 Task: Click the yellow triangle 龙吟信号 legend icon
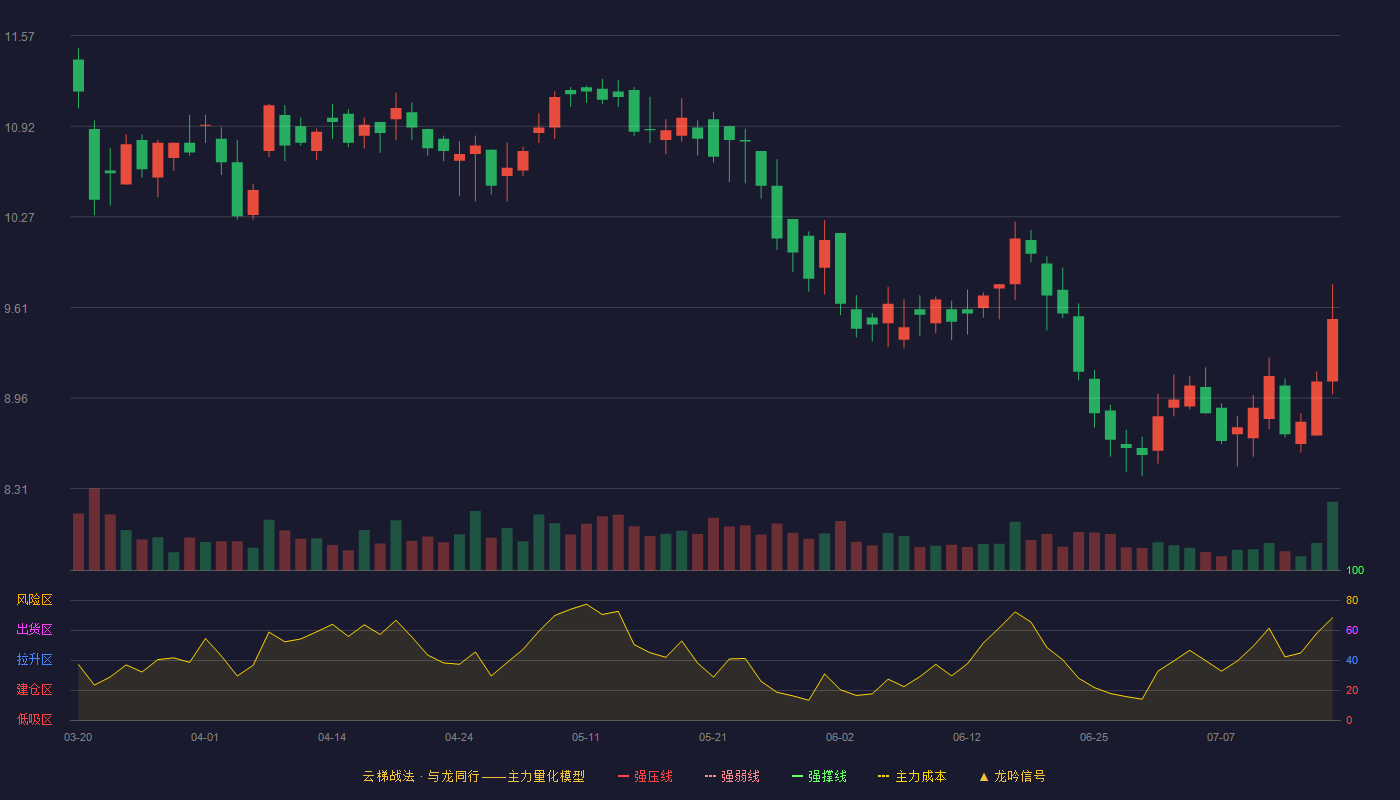(984, 776)
